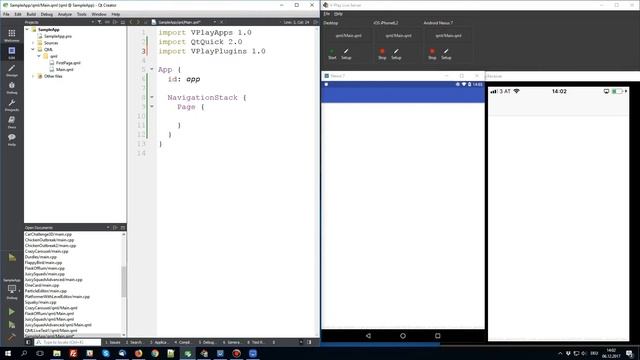Click the green Run button

[11, 312]
